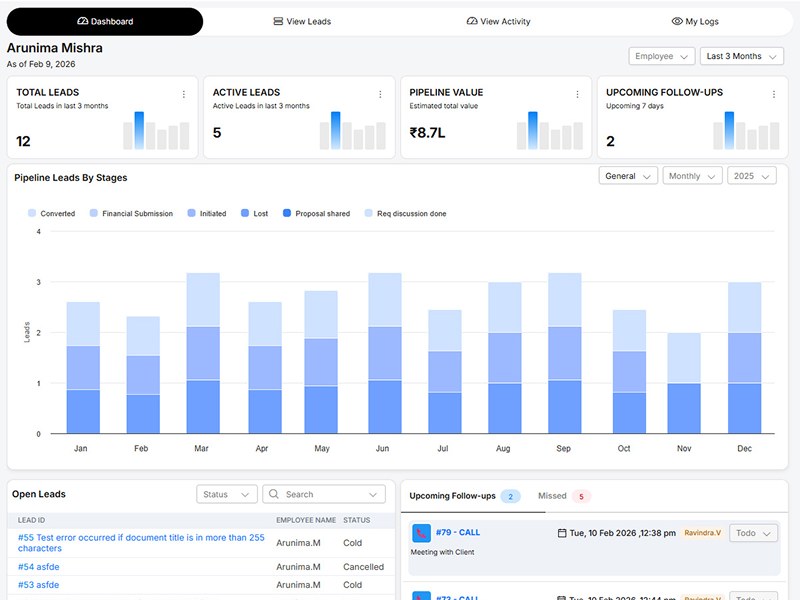Open the Monthly interval dropdown
This screenshot has height=600, width=800.
[692, 176]
